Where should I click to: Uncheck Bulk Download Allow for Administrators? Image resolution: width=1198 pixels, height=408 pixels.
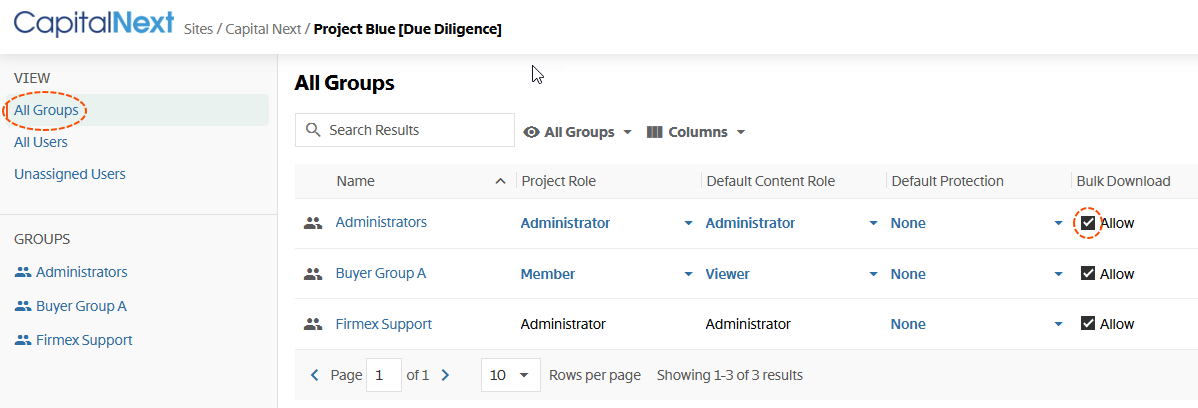[1088, 223]
